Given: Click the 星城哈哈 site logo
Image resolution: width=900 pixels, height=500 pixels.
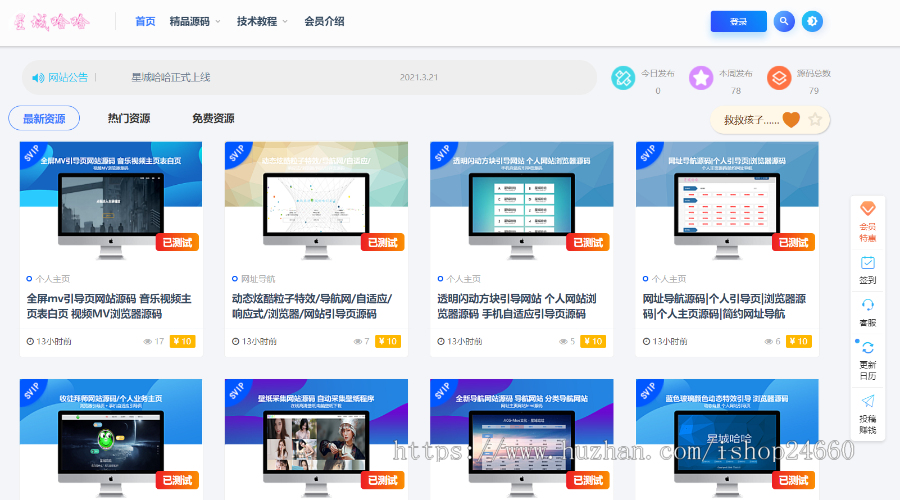Looking at the screenshot, I should pos(51,22).
